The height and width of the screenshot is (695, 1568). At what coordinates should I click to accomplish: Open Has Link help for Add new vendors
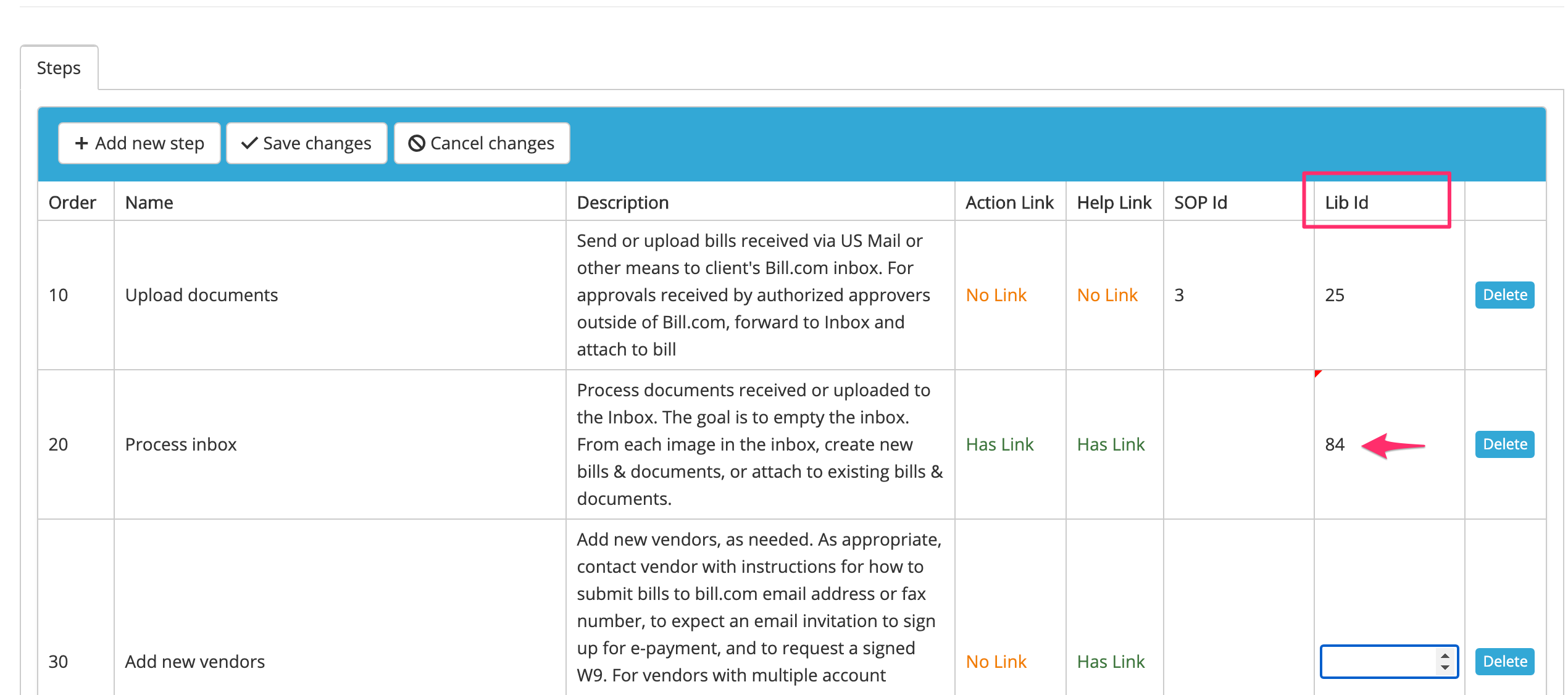click(1111, 661)
